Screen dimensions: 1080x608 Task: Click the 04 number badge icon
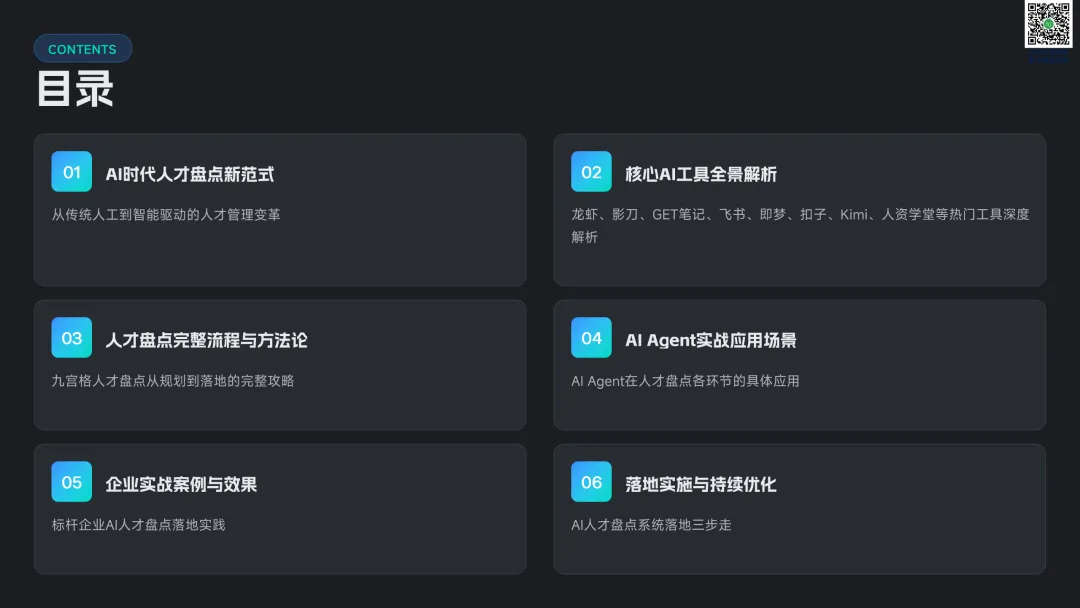pyautogui.click(x=591, y=338)
